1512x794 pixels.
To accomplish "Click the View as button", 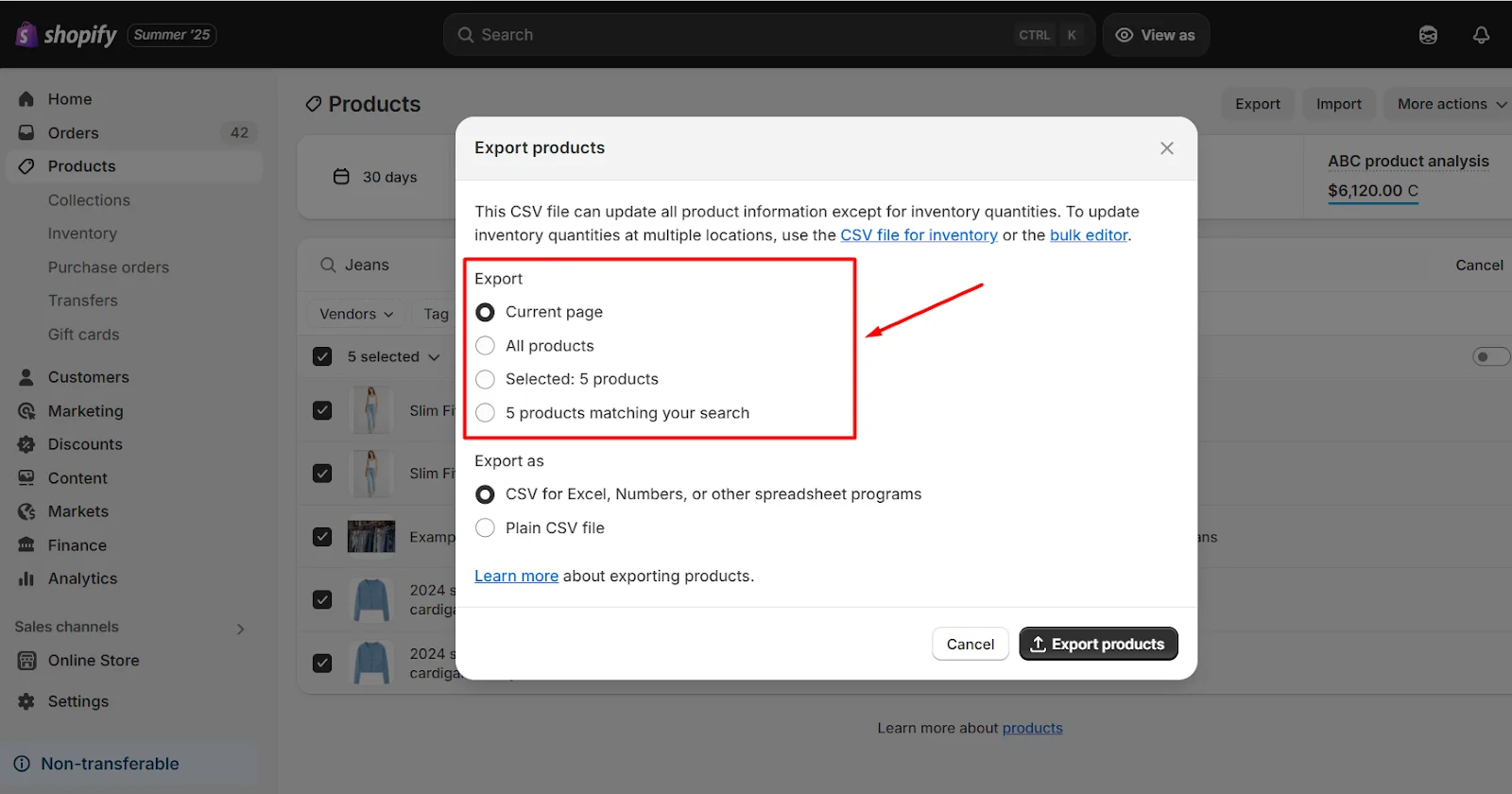I will pyautogui.click(x=1156, y=35).
